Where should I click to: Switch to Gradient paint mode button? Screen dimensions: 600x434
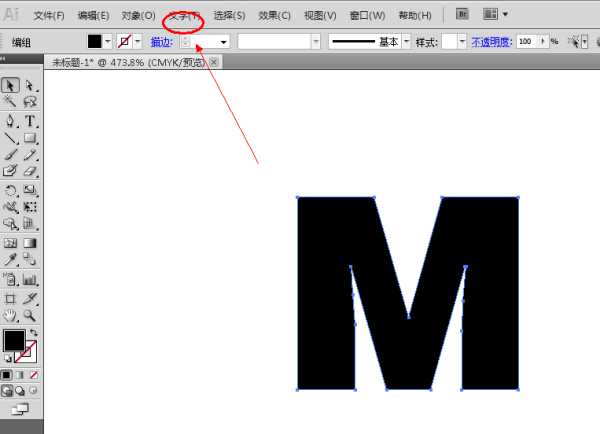click(20, 374)
